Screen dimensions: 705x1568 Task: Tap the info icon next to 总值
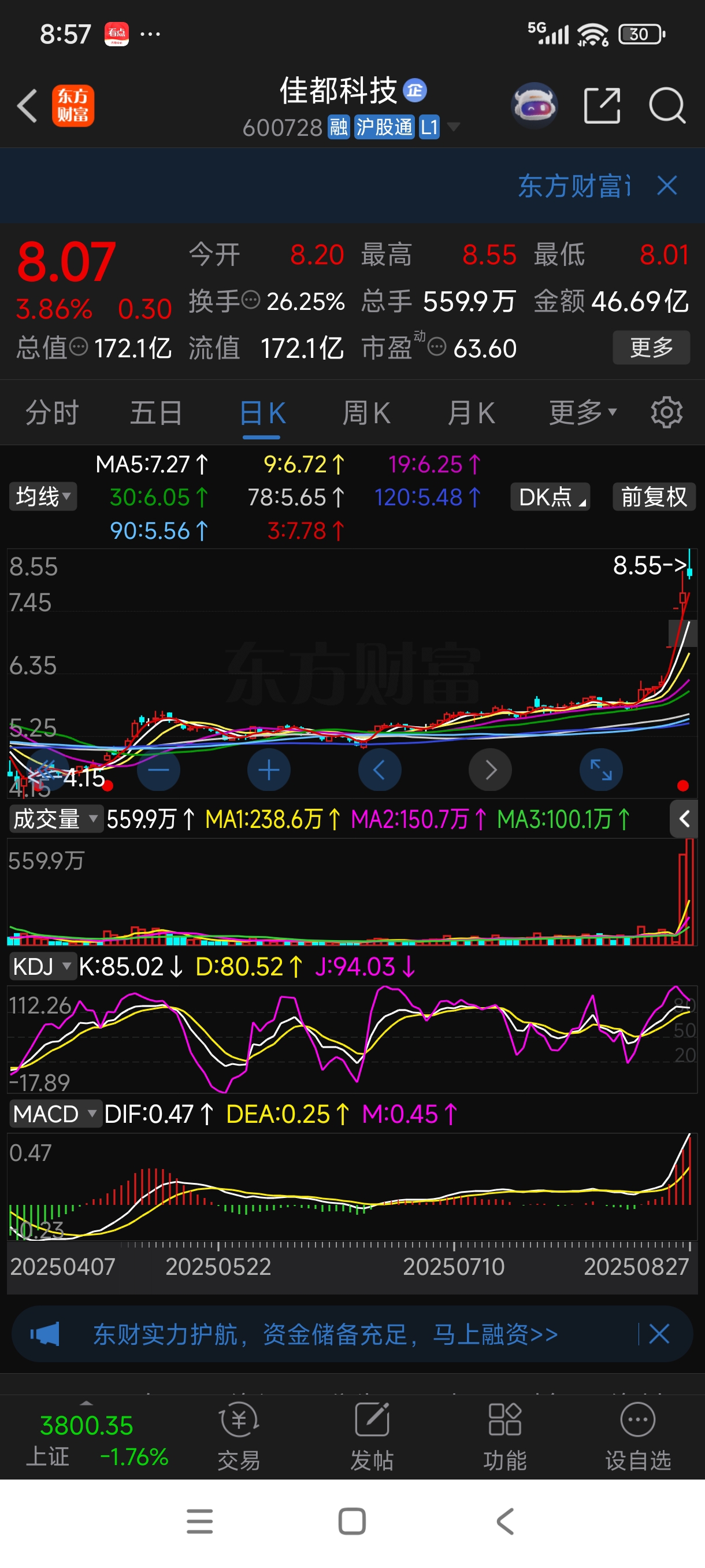(79, 347)
